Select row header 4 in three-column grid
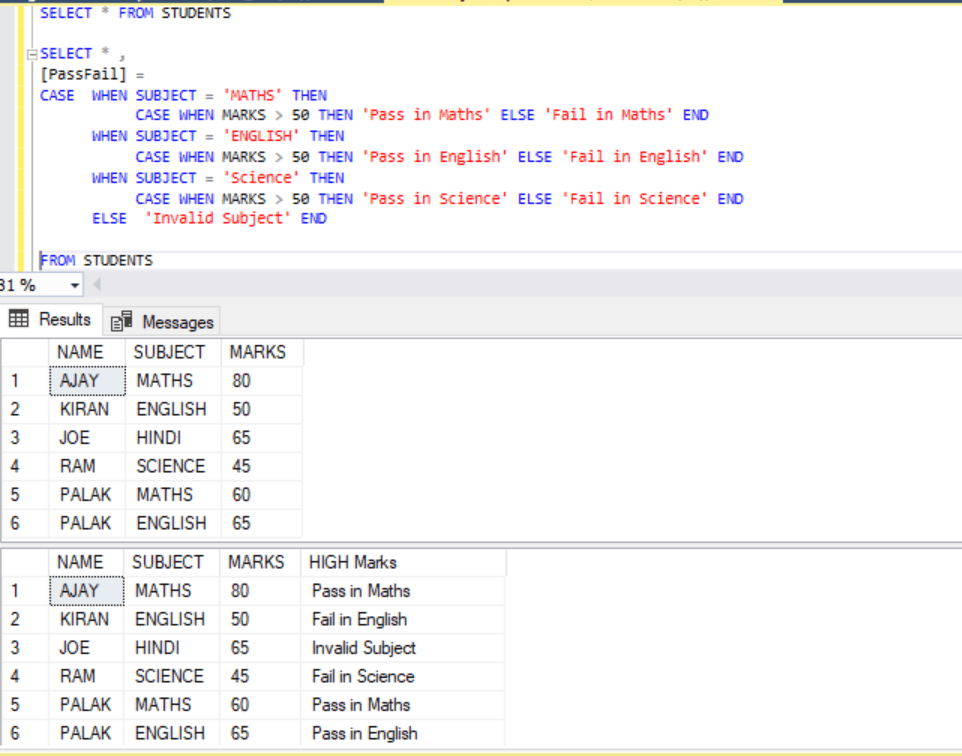Screen dimensions: 962x756 pos(25,466)
